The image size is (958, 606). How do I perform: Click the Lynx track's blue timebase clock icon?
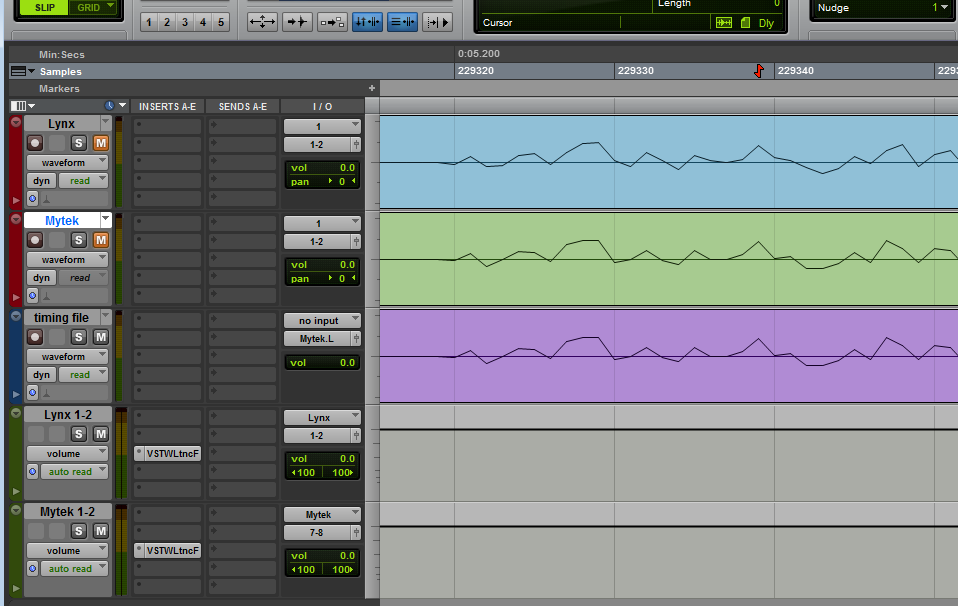click(x=33, y=199)
